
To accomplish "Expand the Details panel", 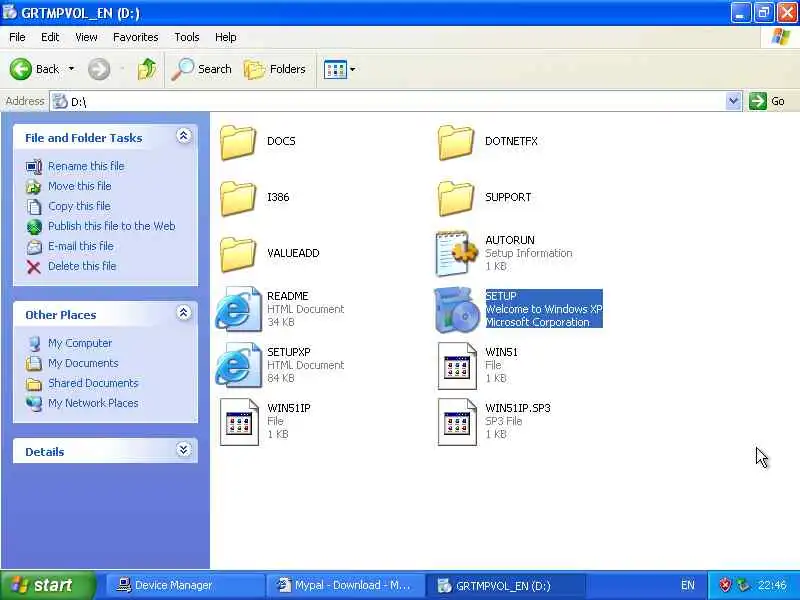I will click(184, 449).
